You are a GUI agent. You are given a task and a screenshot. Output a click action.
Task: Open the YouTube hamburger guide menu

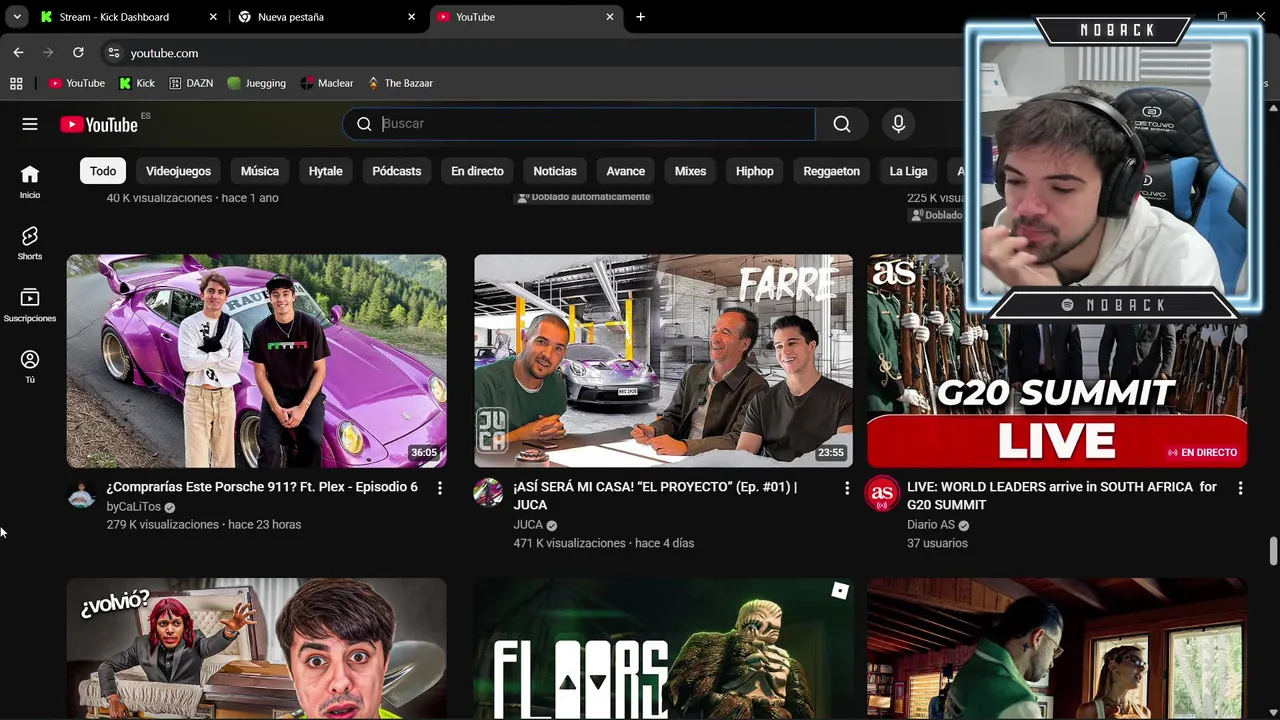pyautogui.click(x=30, y=124)
